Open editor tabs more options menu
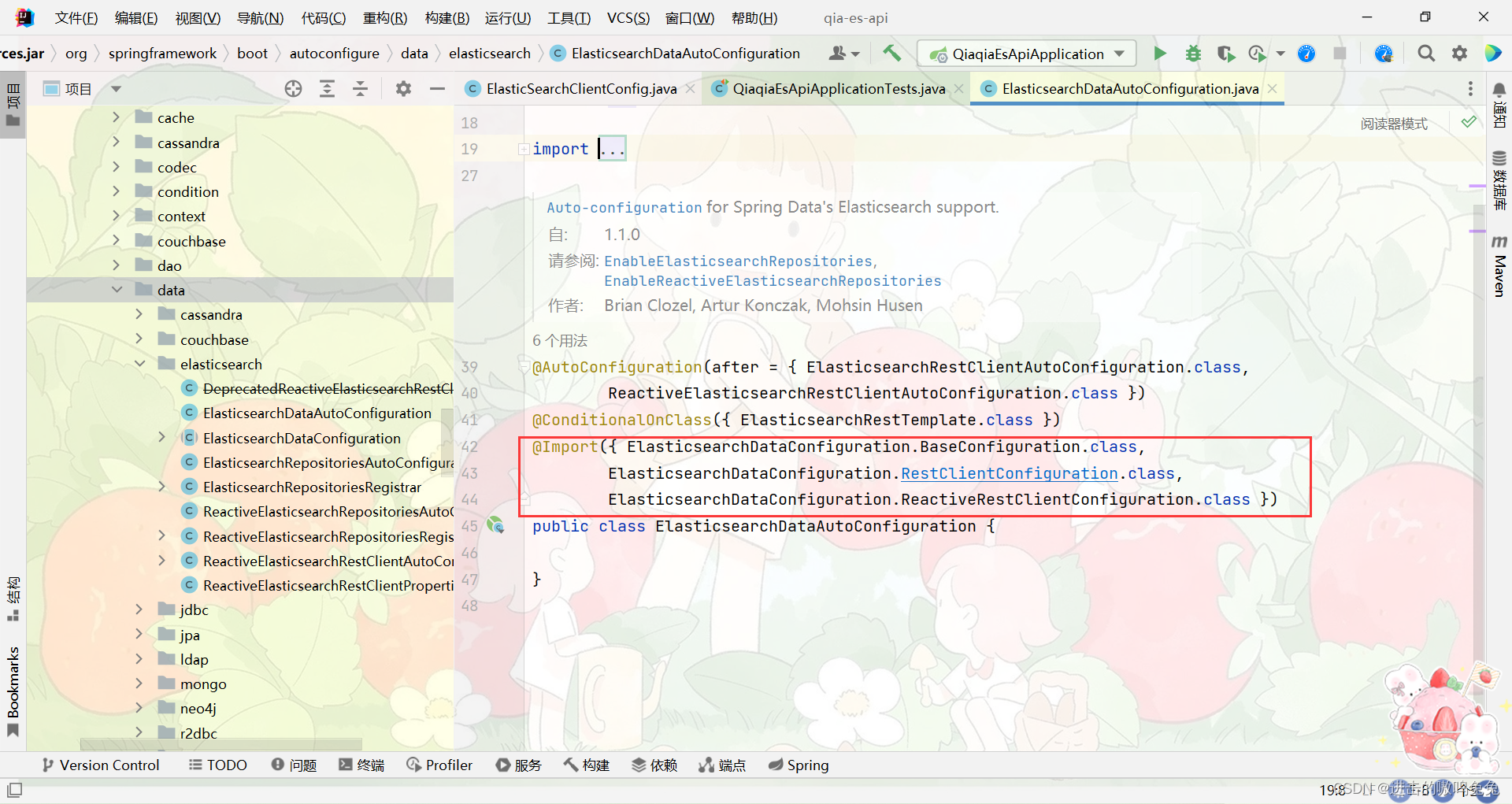The height and width of the screenshot is (804, 1512). [x=1469, y=89]
